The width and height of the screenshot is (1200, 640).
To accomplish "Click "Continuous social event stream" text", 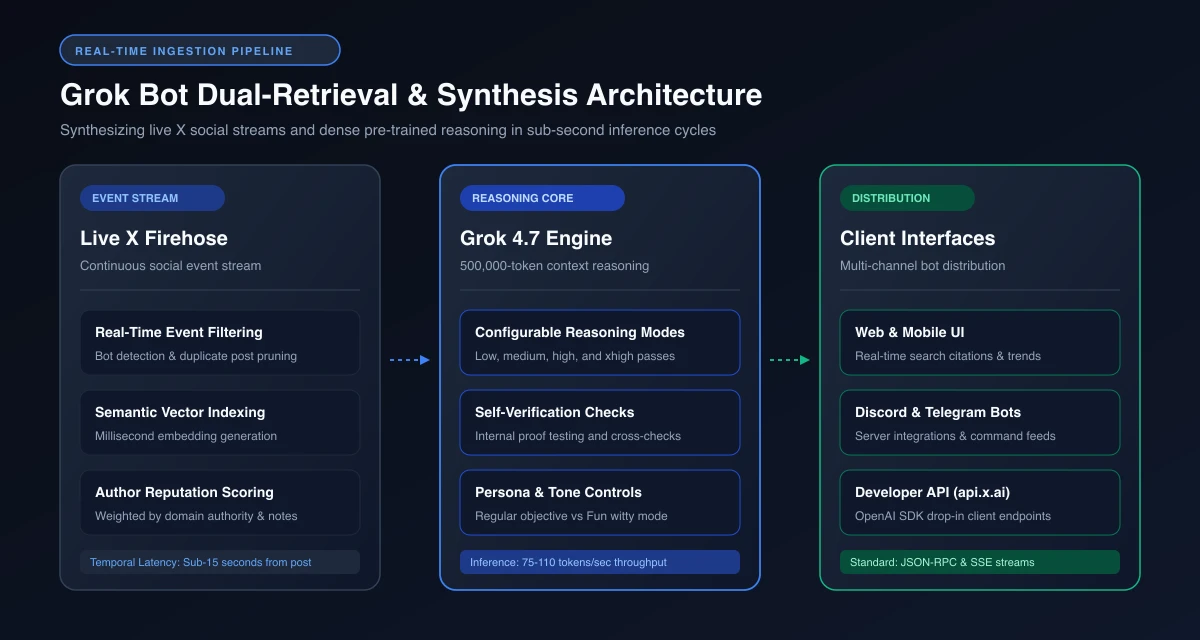I will (171, 266).
